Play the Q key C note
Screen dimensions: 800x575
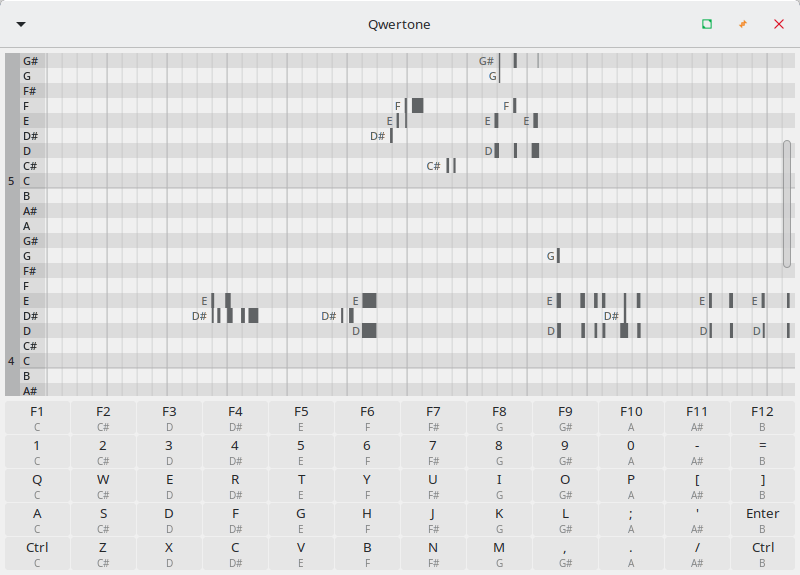point(37,483)
